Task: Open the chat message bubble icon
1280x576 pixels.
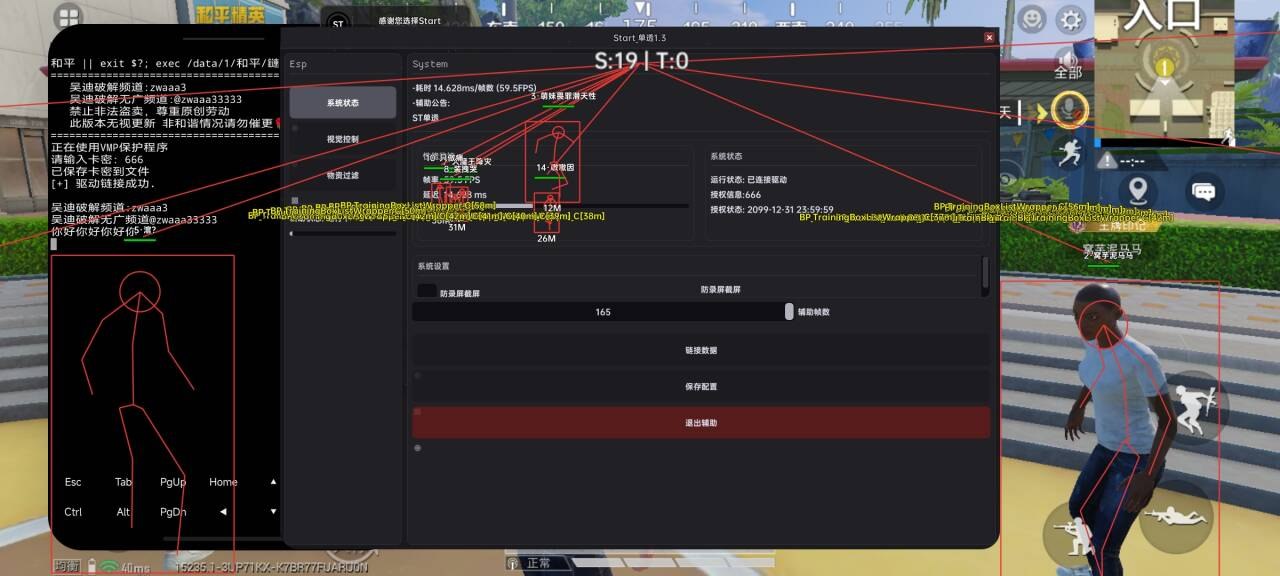Action: click(x=1204, y=190)
